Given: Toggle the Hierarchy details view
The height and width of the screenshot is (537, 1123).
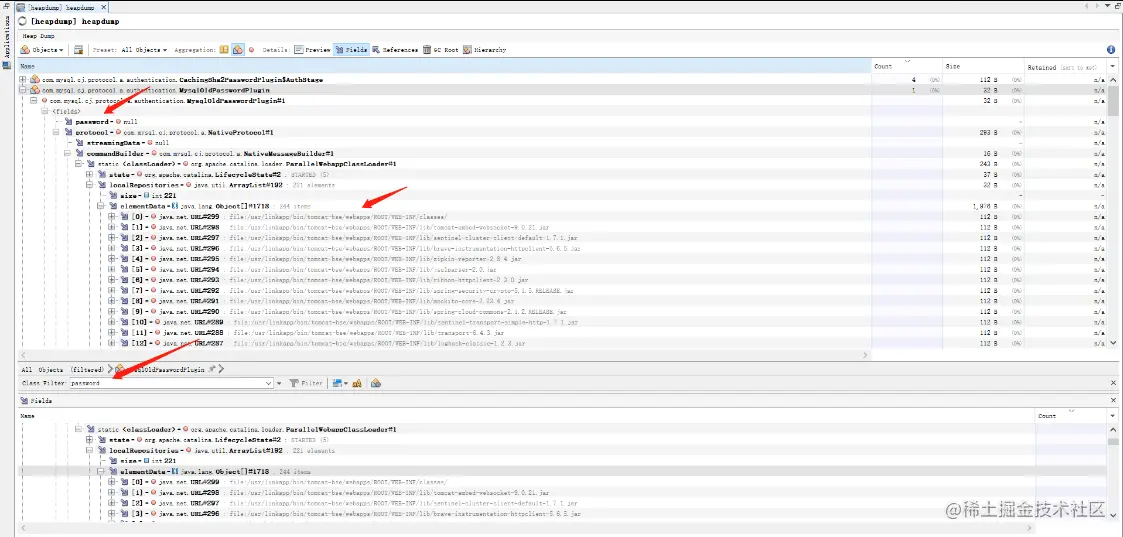Looking at the screenshot, I should coord(484,50).
